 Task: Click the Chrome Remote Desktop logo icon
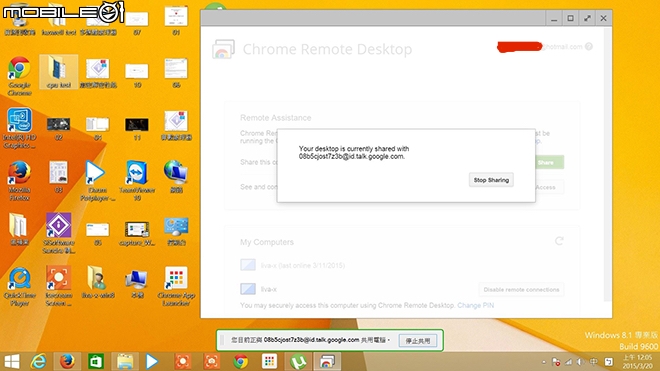tap(223, 49)
